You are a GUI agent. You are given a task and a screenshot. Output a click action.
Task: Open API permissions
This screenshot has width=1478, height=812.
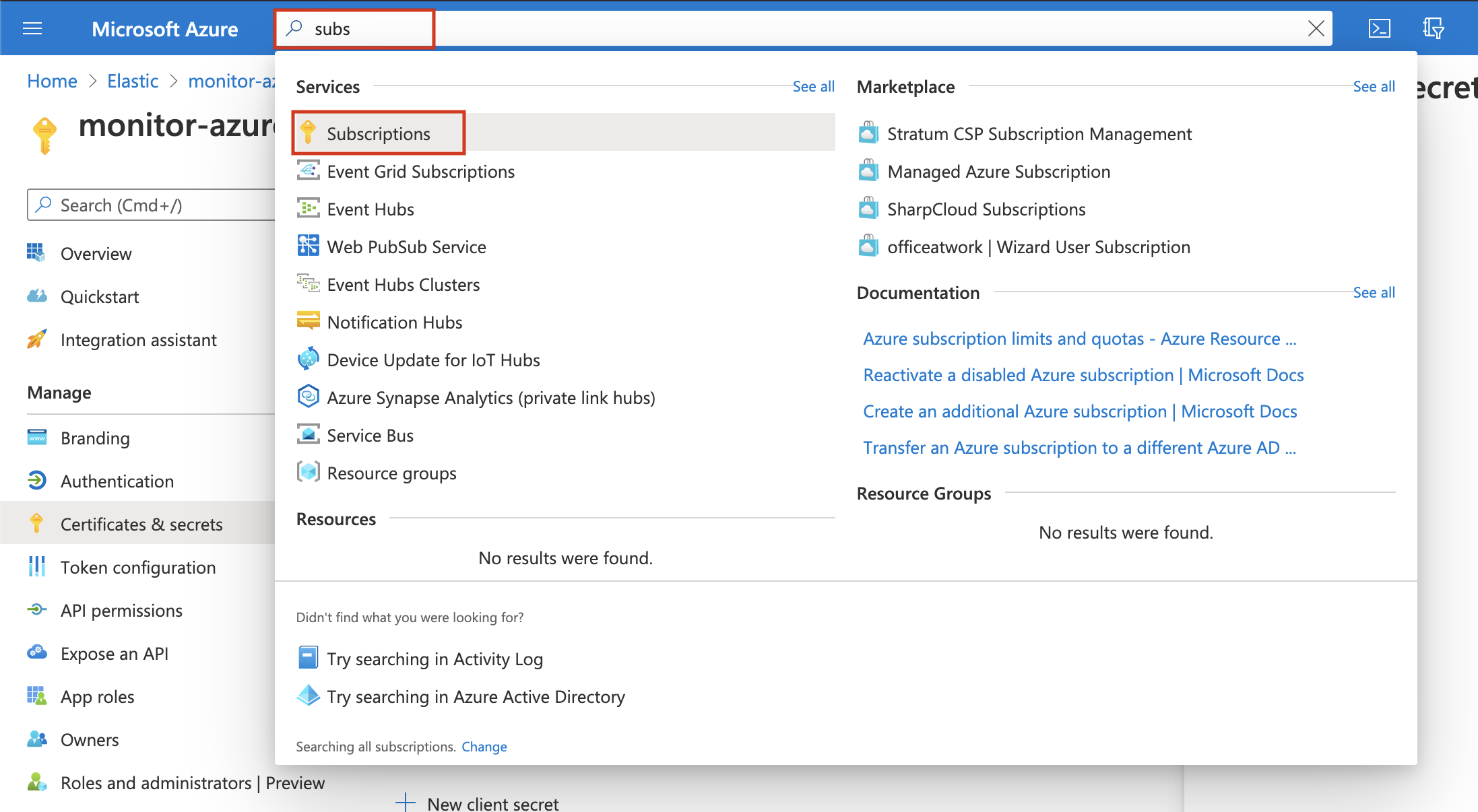(121, 610)
